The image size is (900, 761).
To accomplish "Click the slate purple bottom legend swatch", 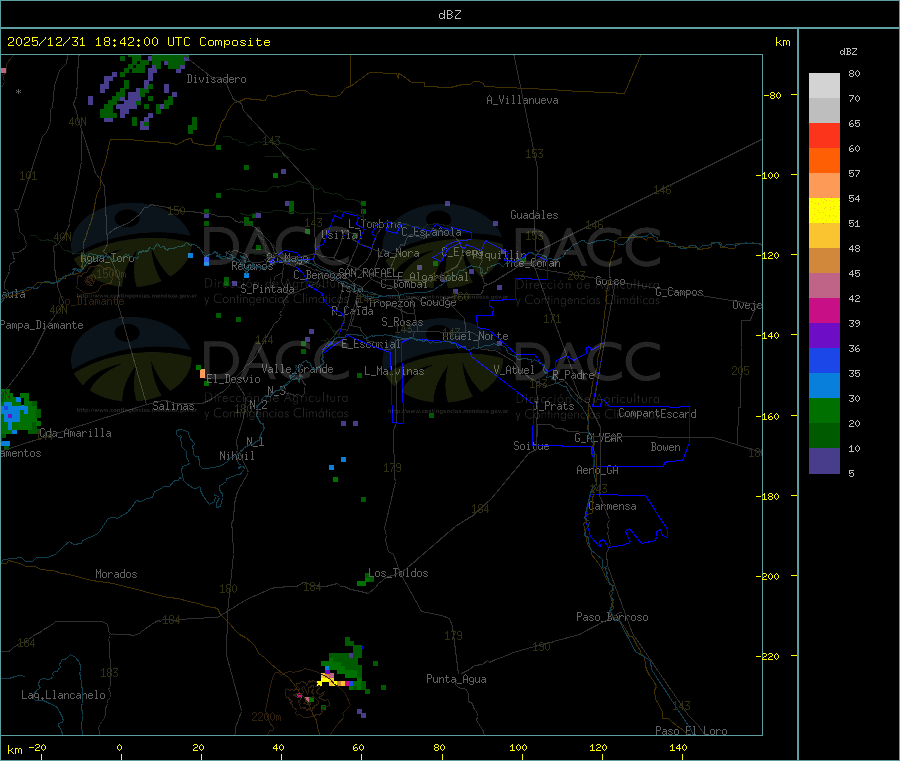I will pyautogui.click(x=824, y=461).
